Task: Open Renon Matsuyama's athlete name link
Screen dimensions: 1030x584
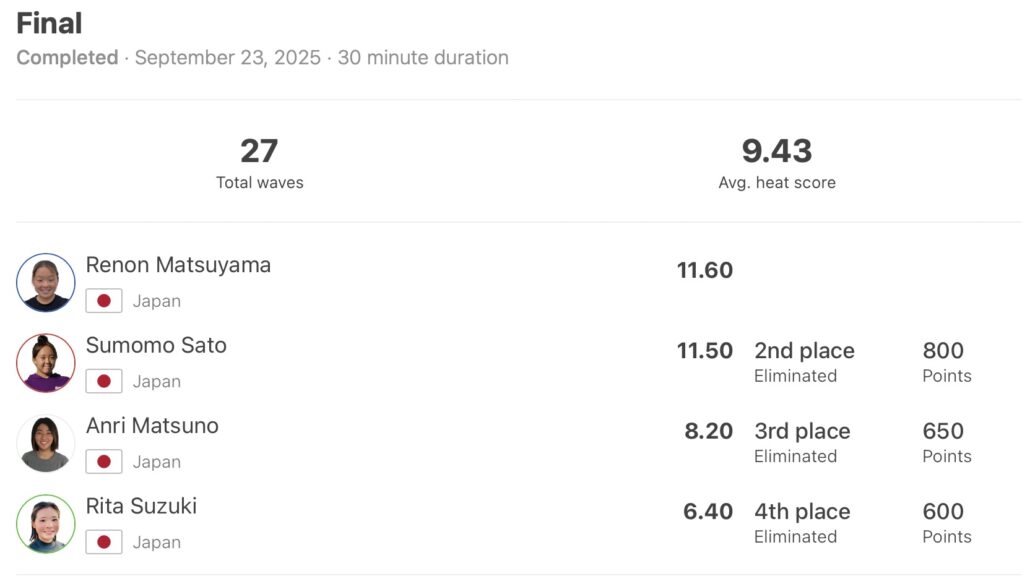Action: pos(178,265)
